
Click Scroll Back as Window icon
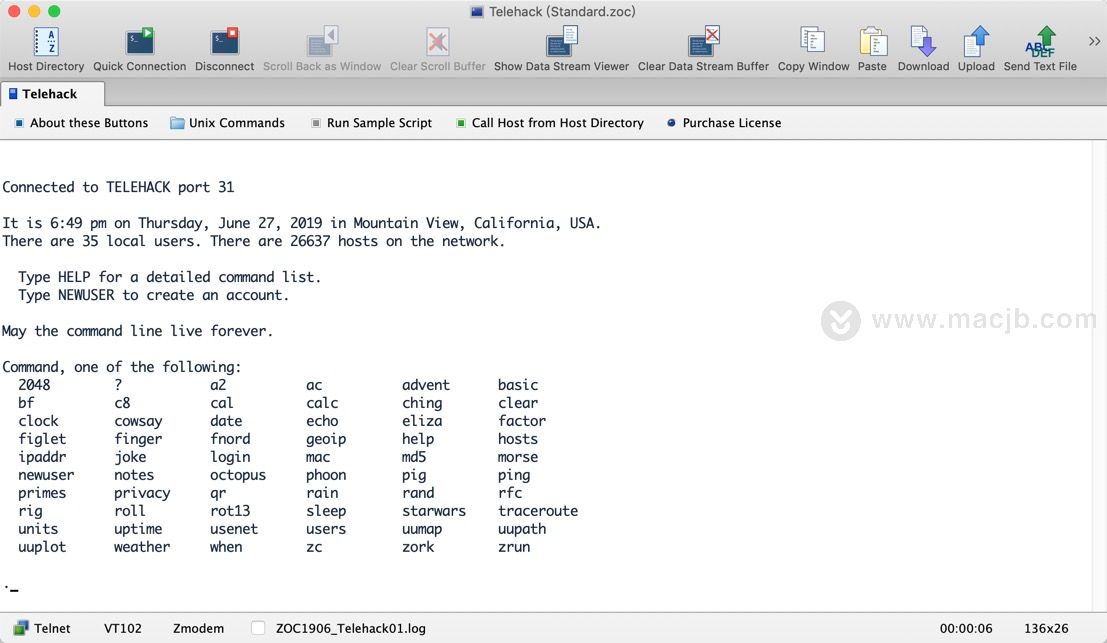click(322, 42)
